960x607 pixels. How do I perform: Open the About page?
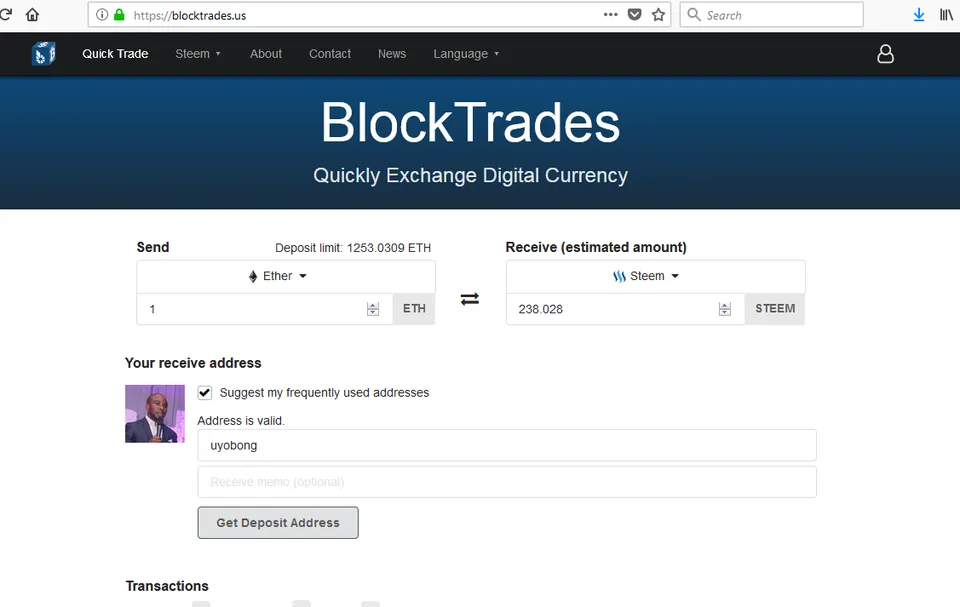tap(266, 54)
